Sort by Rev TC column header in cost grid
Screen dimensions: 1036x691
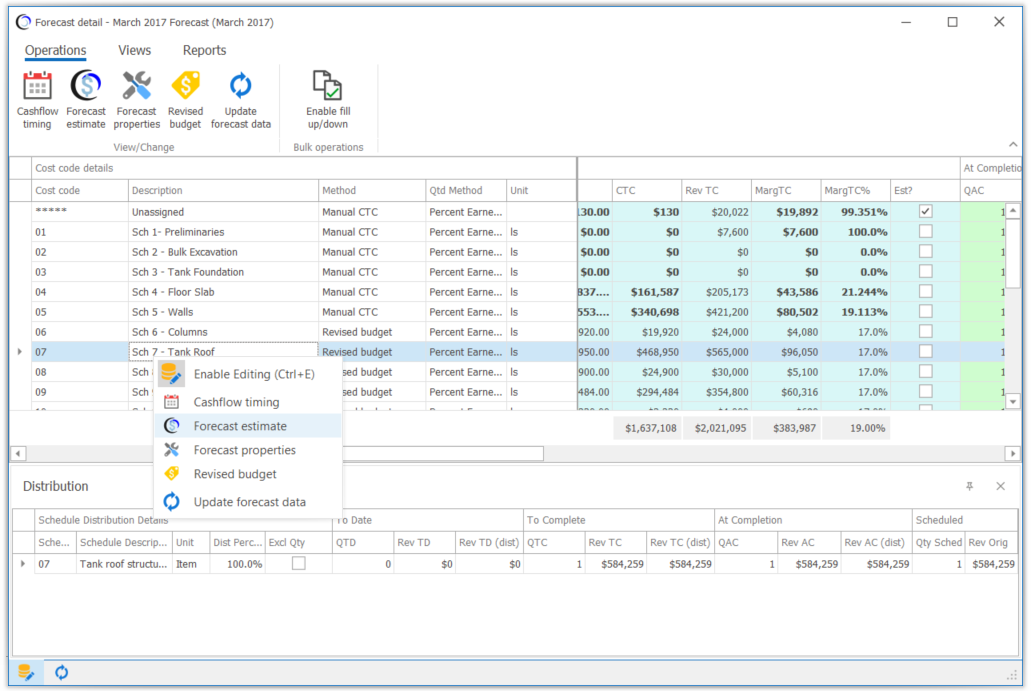(716, 190)
